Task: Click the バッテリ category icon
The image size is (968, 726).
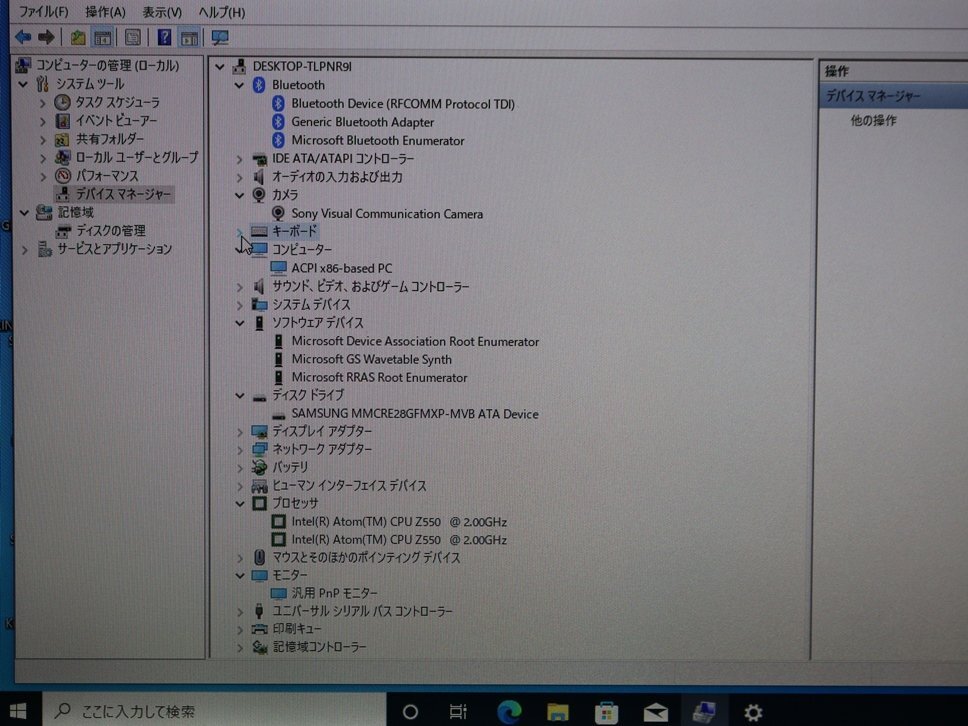Action: pos(259,467)
